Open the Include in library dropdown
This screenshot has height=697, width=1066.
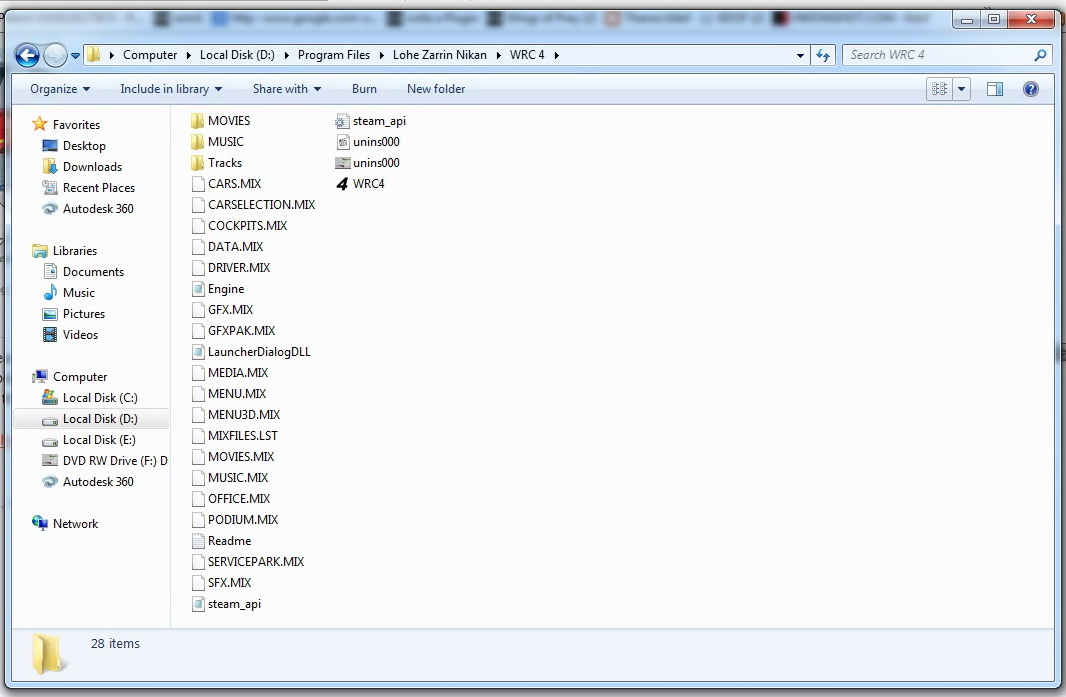[x=171, y=89]
